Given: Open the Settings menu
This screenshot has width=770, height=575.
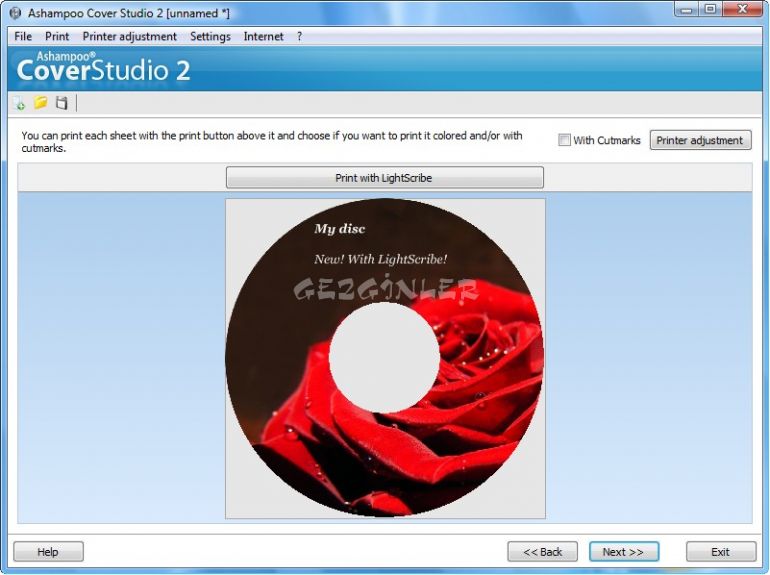Looking at the screenshot, I should 210,36.
